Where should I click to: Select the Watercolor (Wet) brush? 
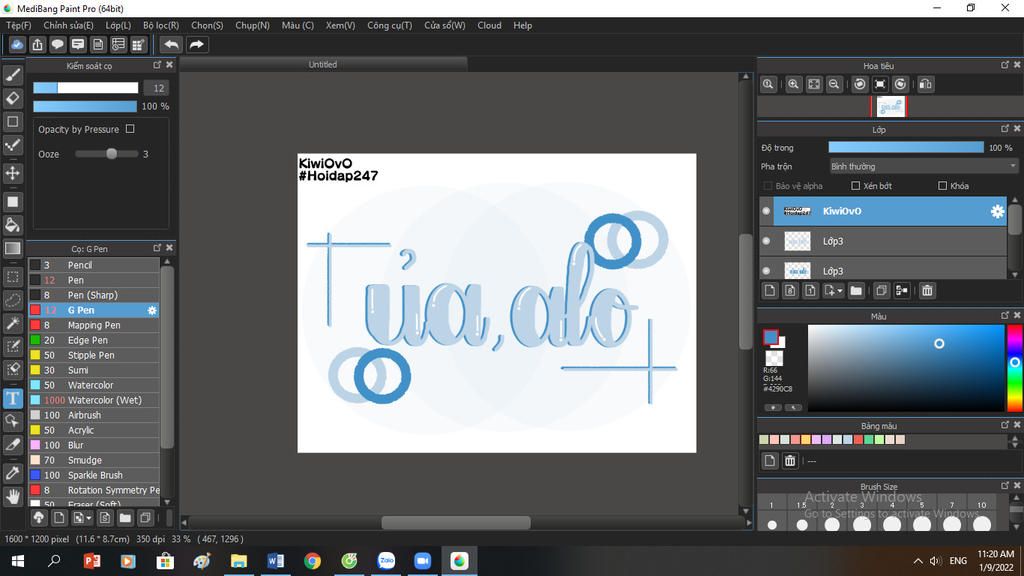coord(94,400)
